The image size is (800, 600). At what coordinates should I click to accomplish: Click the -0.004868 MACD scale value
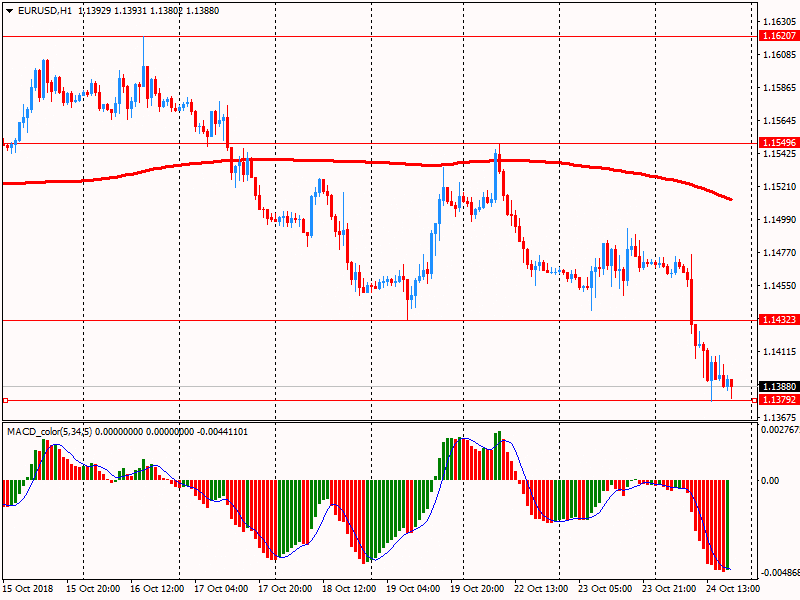click(x=779, y=573)
